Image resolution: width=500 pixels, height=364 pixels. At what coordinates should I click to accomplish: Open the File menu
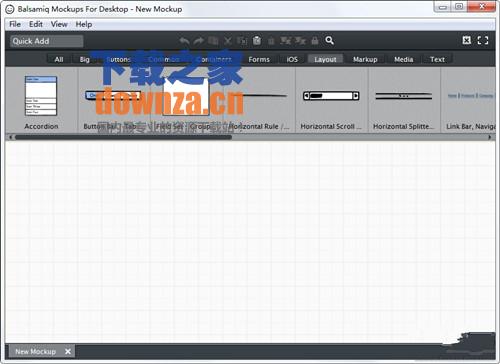(x=15, y=24)
